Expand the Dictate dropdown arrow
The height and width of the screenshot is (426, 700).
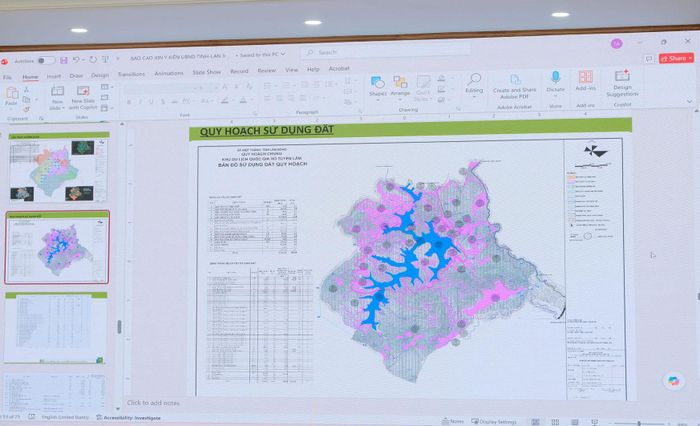pyautogui.click(x=555, y=96)
